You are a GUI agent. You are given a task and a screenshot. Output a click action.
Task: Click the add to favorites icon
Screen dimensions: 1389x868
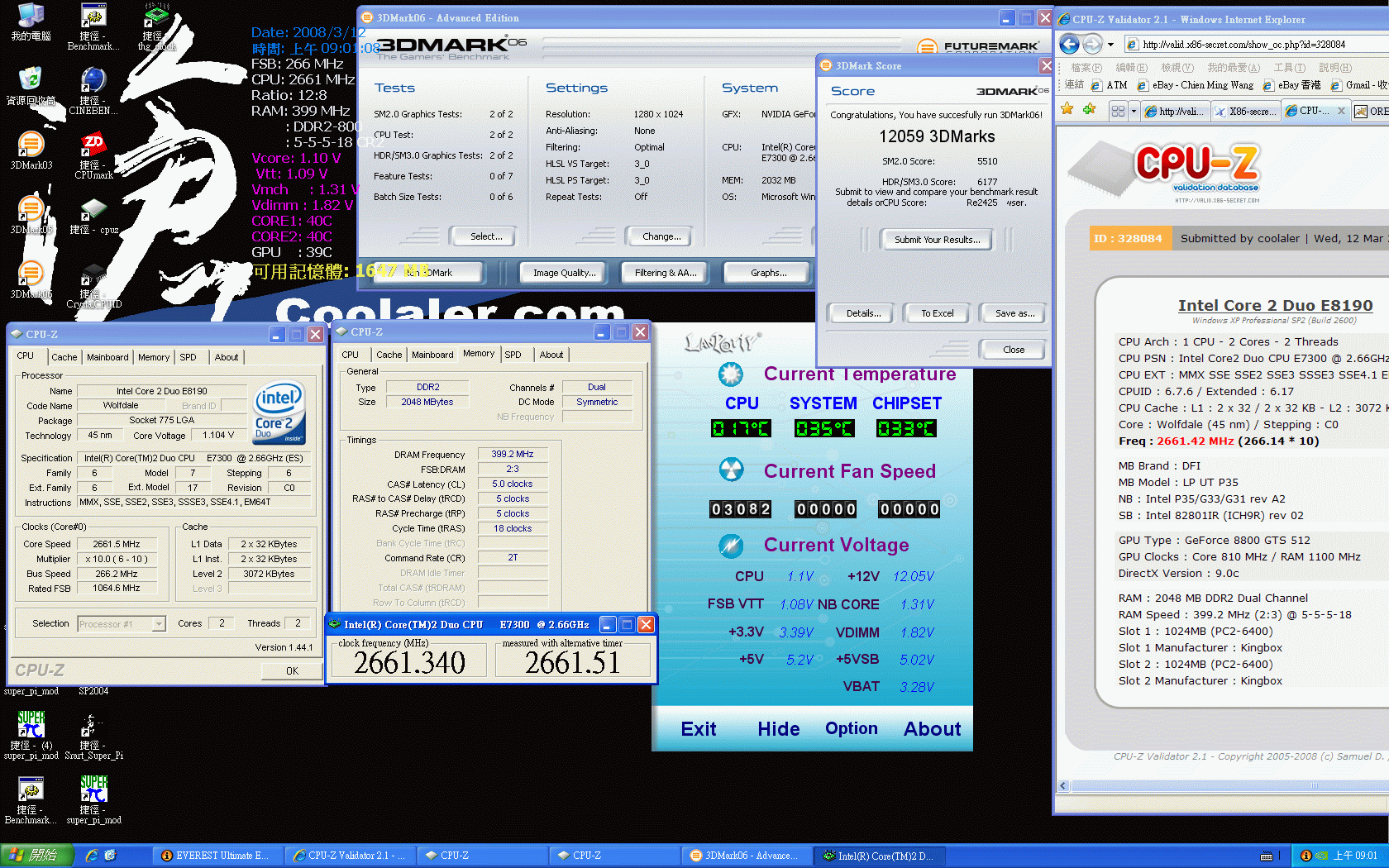coord(1089,109)
